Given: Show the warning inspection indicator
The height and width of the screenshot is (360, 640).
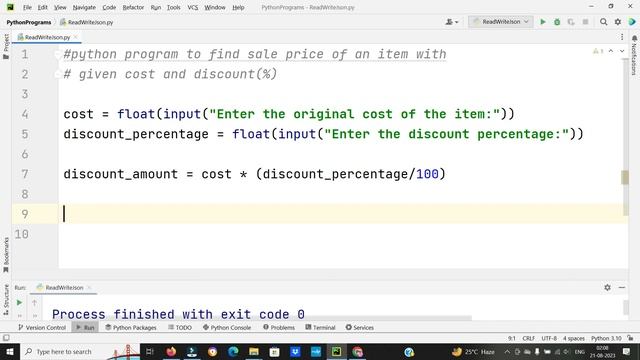Looking at the screenshot, I should click(x=598, y=51).
